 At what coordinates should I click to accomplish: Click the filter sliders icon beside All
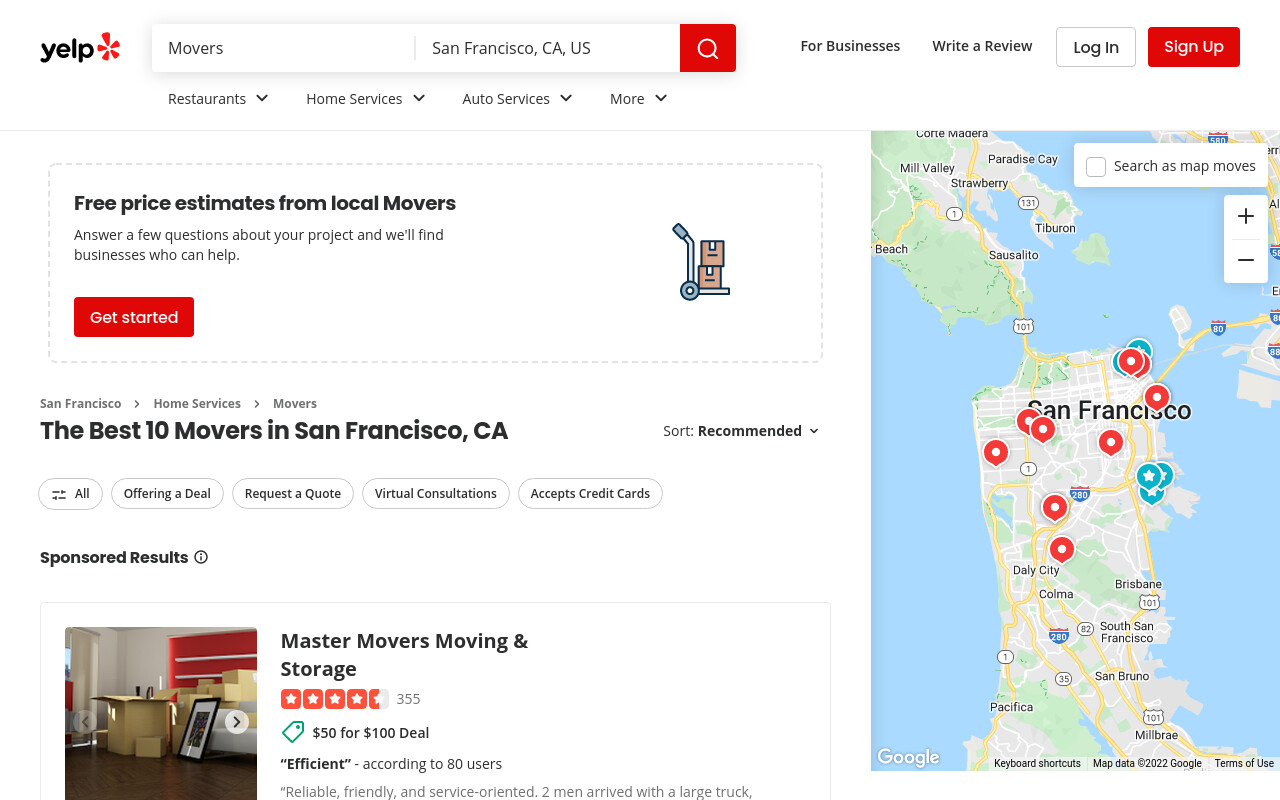coord(59,494)
